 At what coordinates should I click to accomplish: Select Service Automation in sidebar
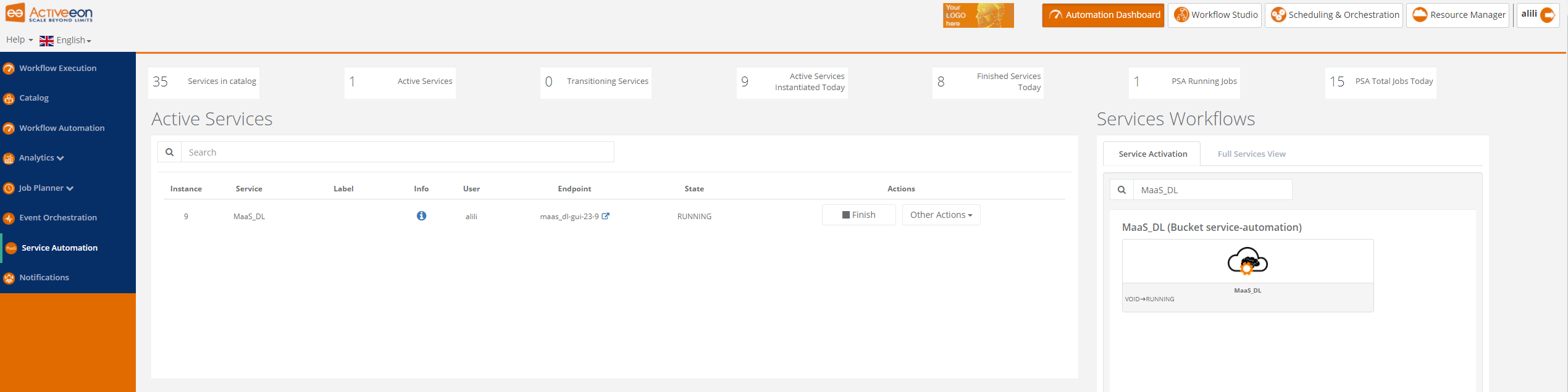60,248
